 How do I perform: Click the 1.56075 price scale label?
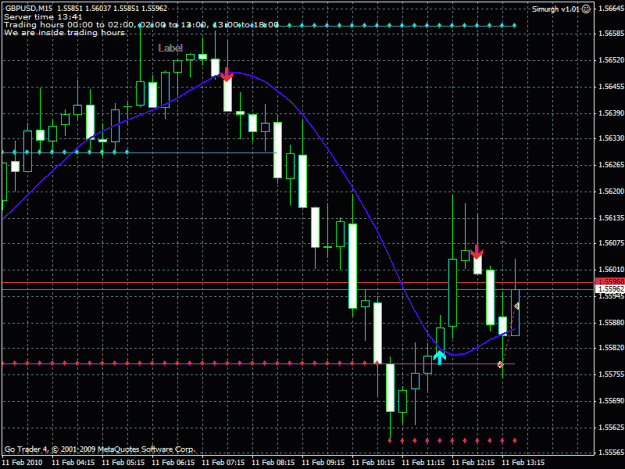coord(611,243)
